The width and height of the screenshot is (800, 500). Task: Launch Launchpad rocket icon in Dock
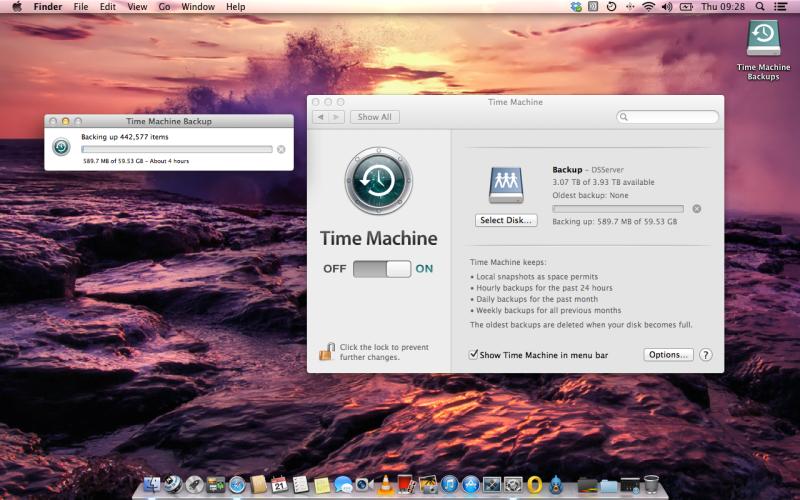(x=194, y=484)
